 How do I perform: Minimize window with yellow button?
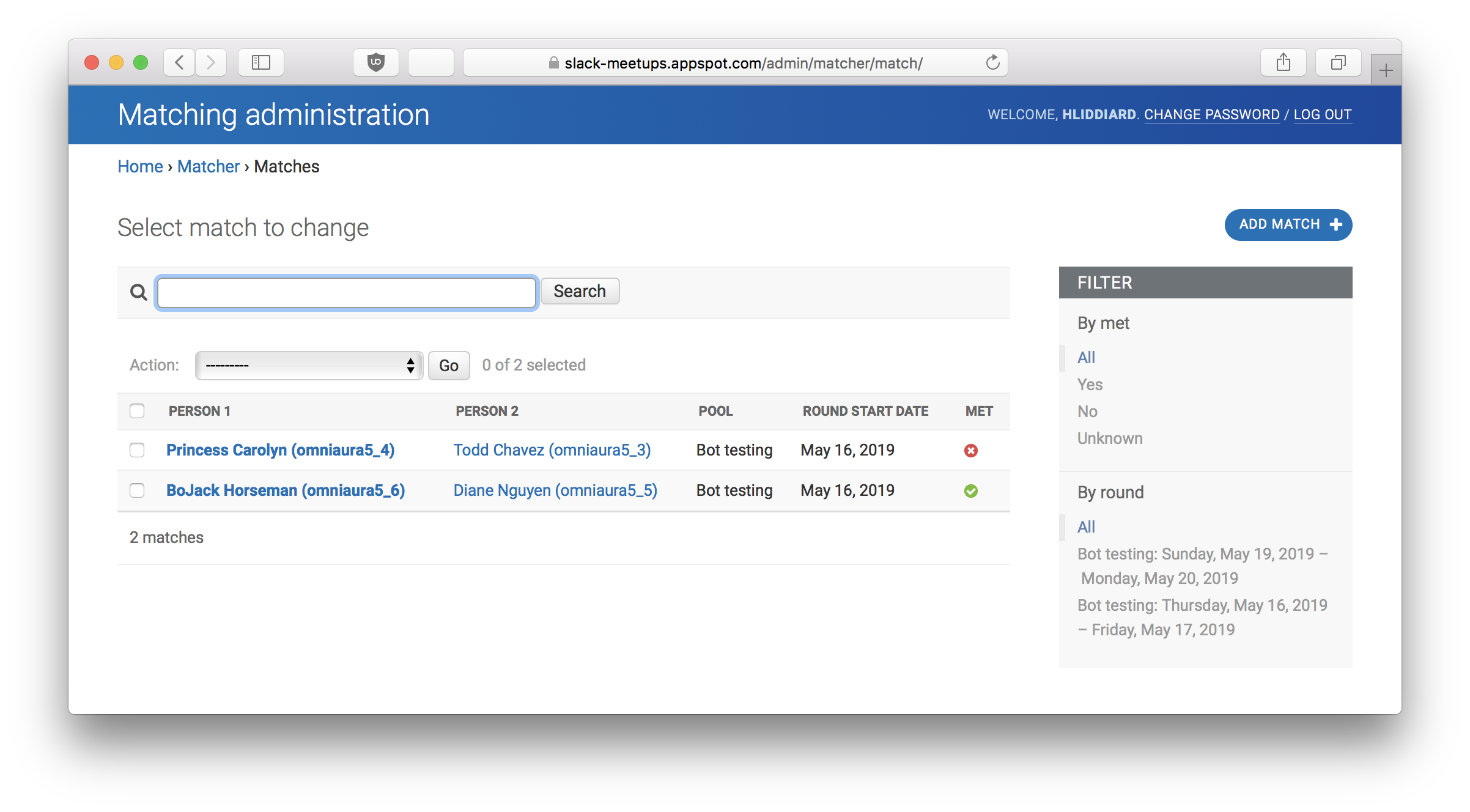point(116,62)
